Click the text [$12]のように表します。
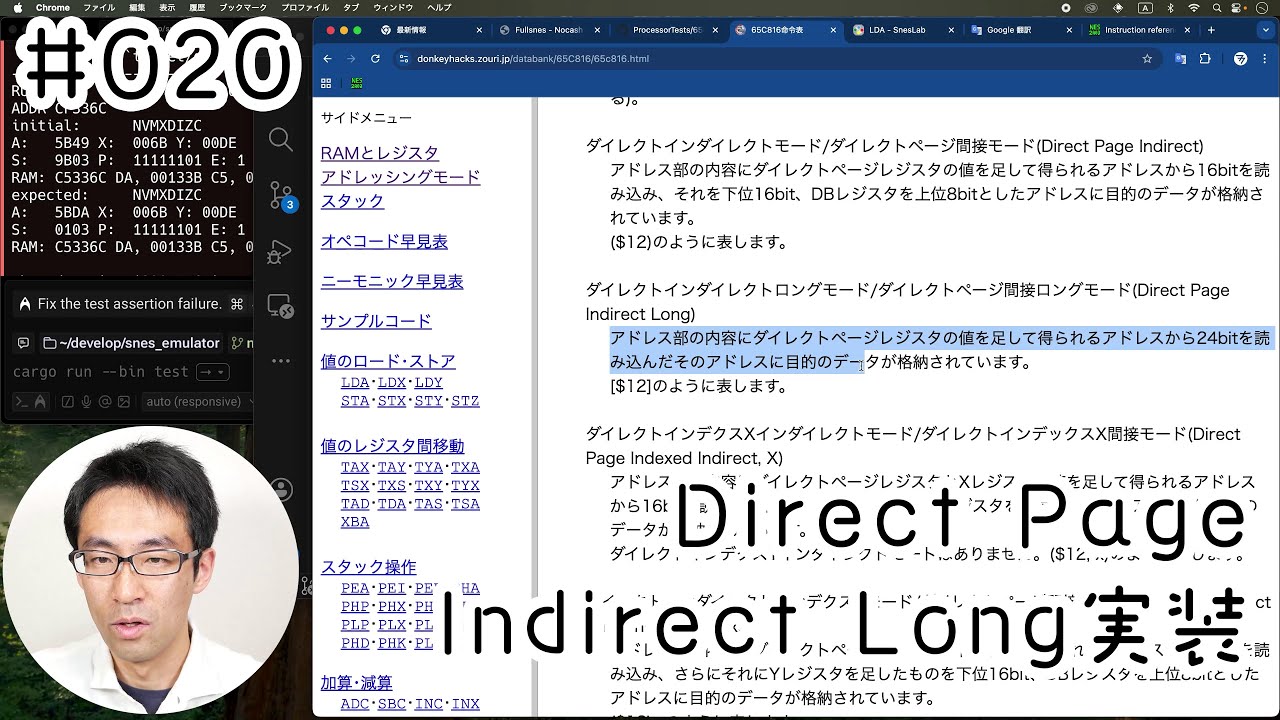1280x720 pixels. 698,386
